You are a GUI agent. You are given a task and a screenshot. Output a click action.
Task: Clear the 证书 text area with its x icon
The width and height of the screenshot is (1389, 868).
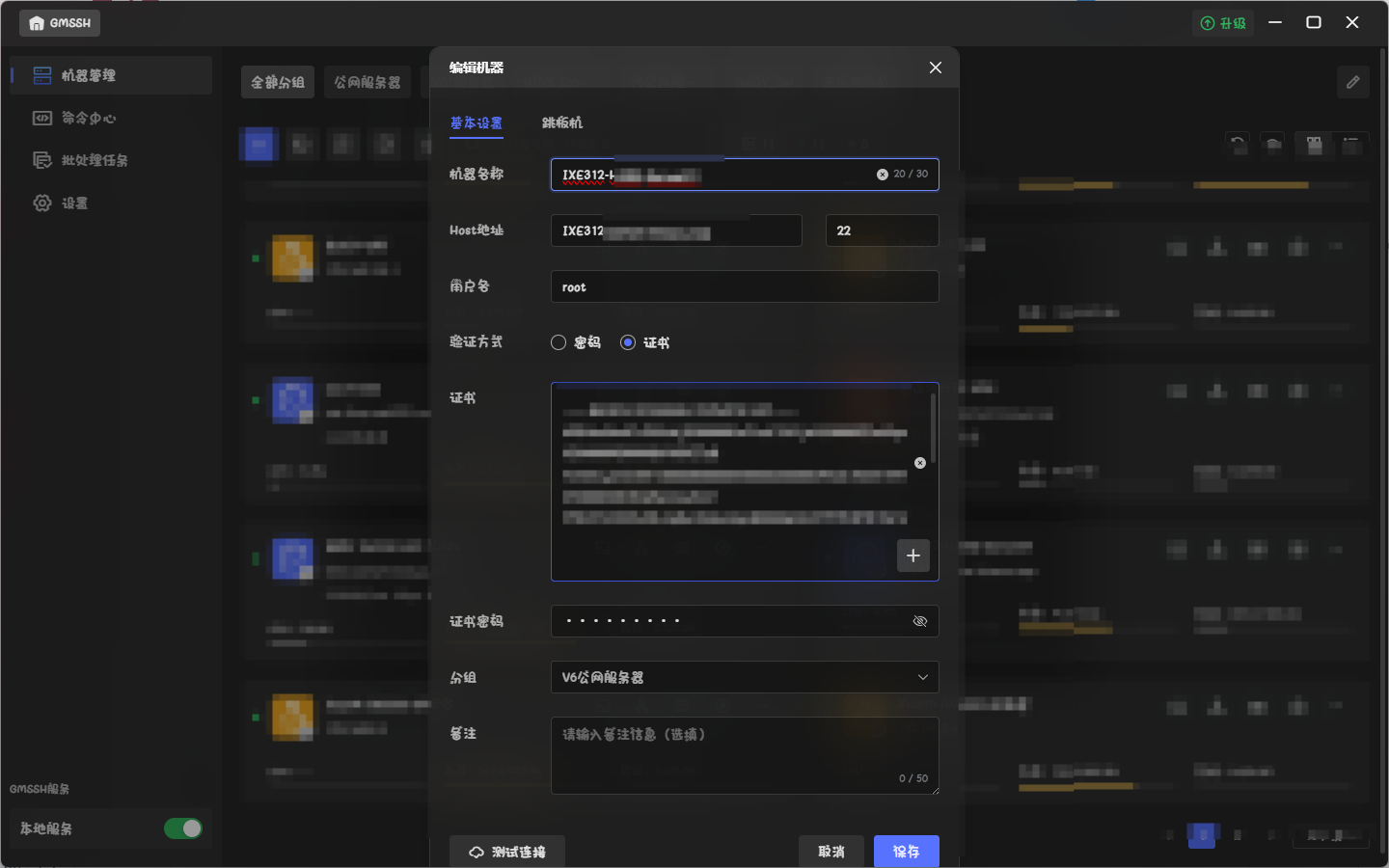pos(920,463)
